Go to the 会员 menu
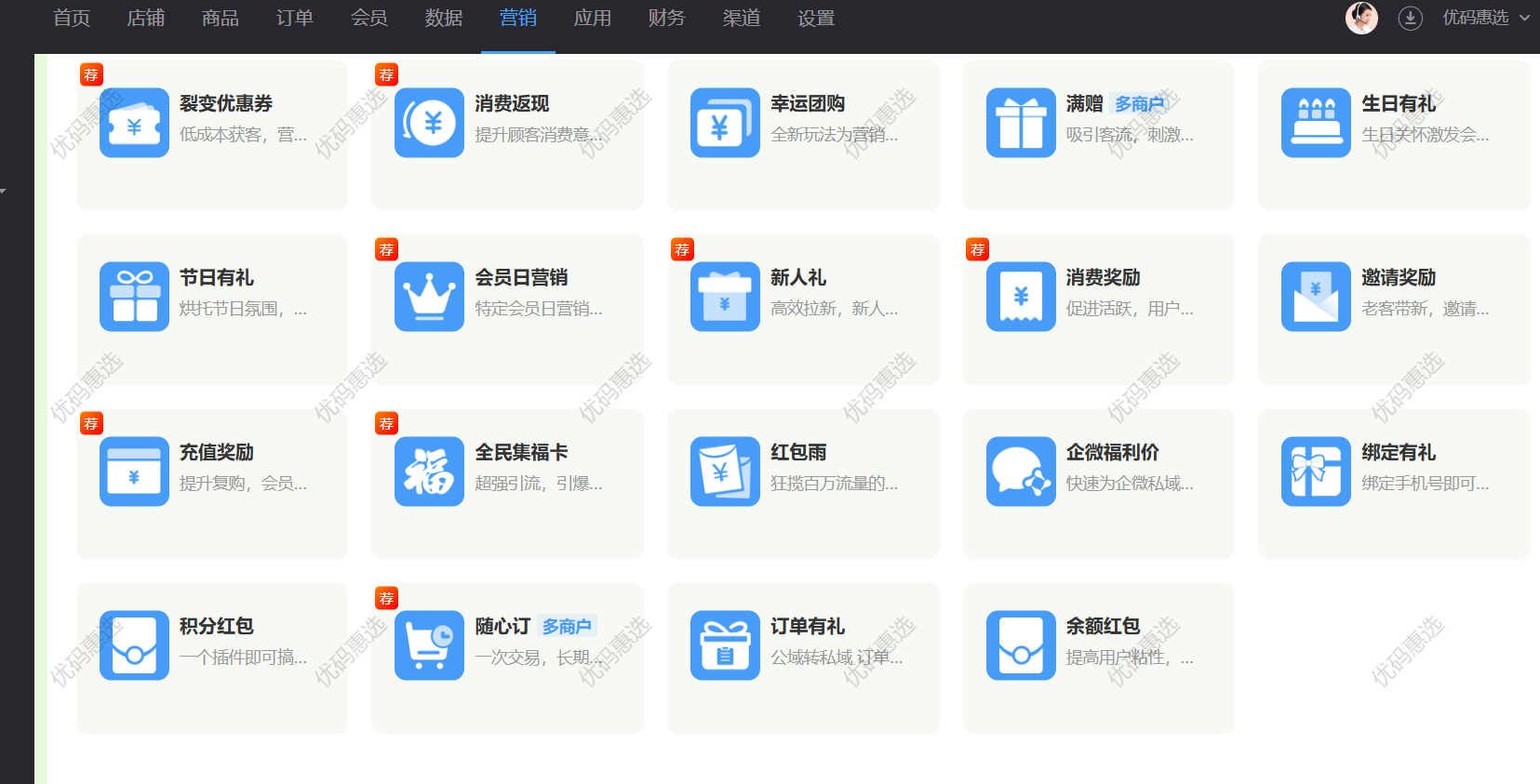This screenshot has width=1540, height=784. click(368, 19)
